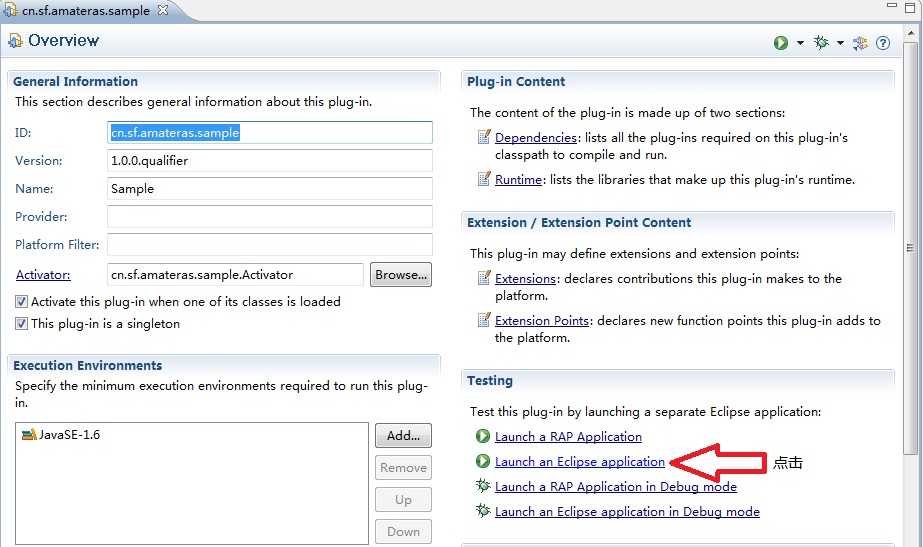The height and width of the screenshot is (547, 923).
Task: Click the JavaSE-1.6 environment icon
Action: click(29, 435)
